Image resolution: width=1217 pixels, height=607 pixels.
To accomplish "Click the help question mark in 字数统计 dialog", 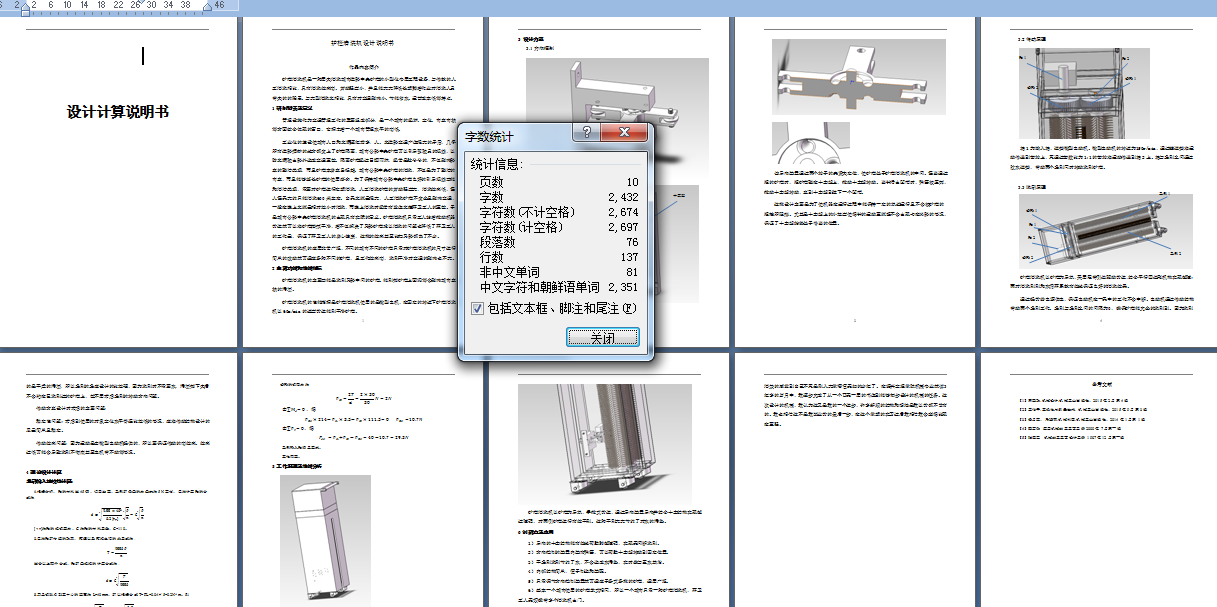I will 587,132.
